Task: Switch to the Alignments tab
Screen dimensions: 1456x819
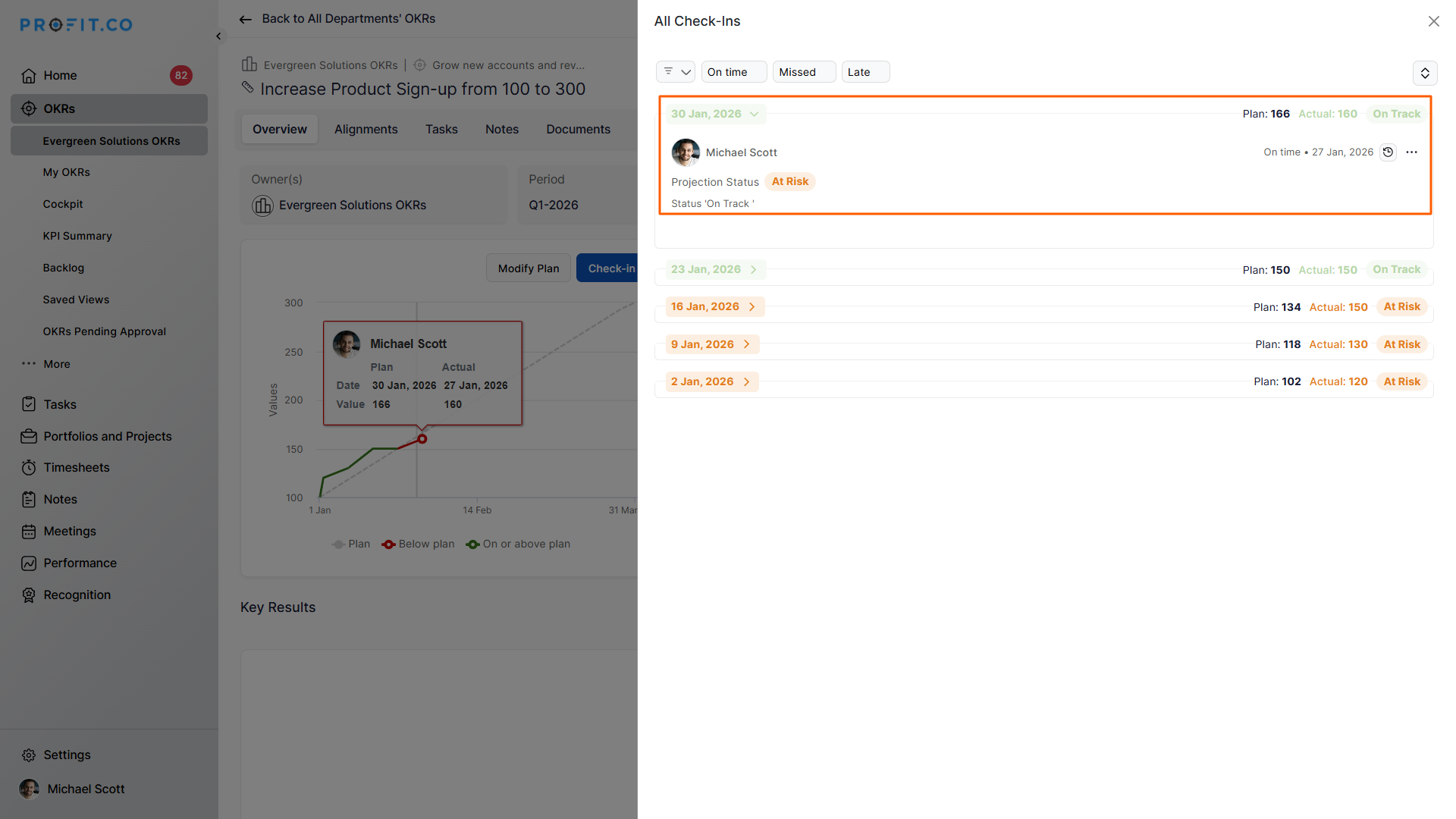Action: (366, 129)
